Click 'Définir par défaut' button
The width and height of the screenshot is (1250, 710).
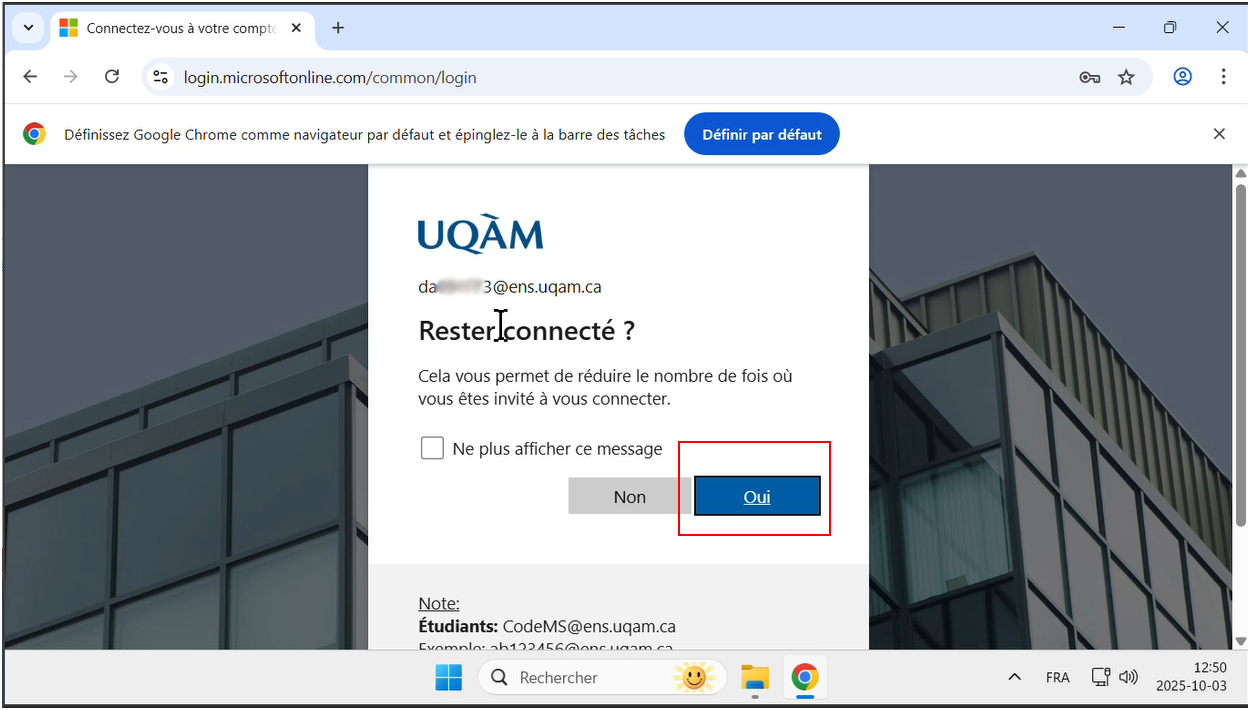point(762,134)
